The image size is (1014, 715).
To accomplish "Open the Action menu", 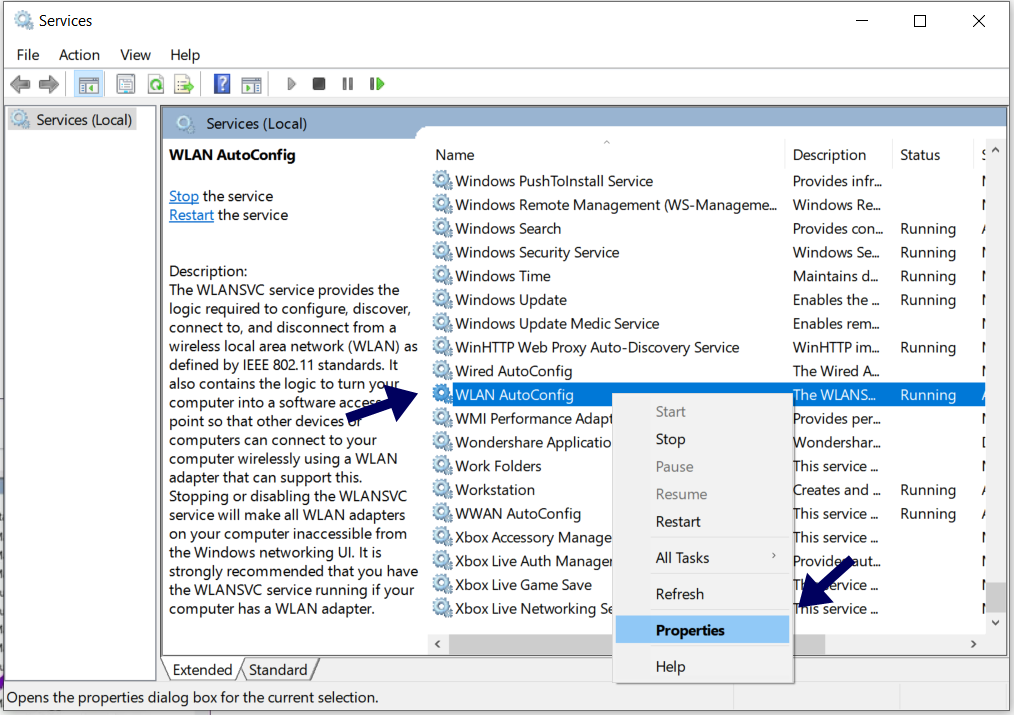I will coord(79,55).
